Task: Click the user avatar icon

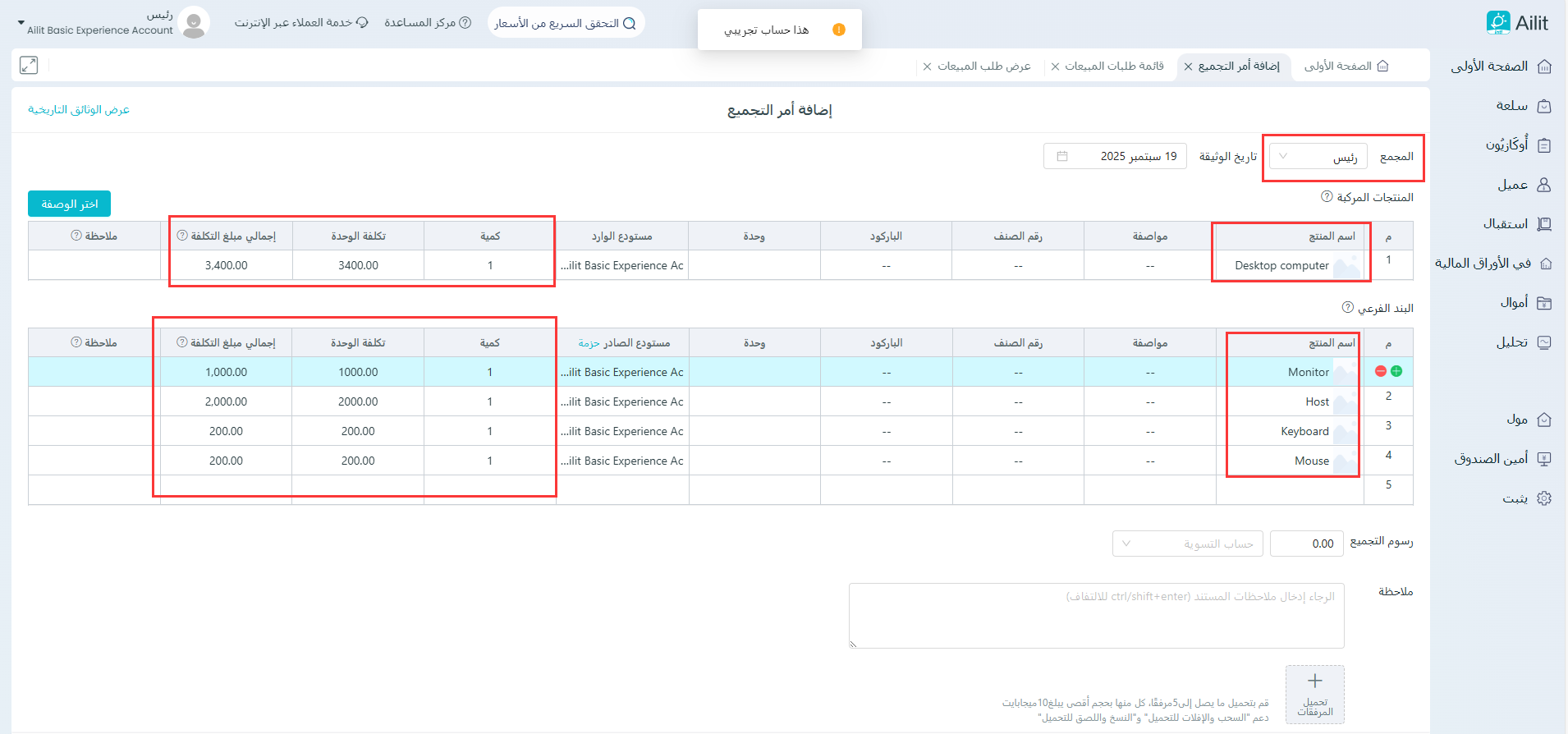Action: (194, 23)
